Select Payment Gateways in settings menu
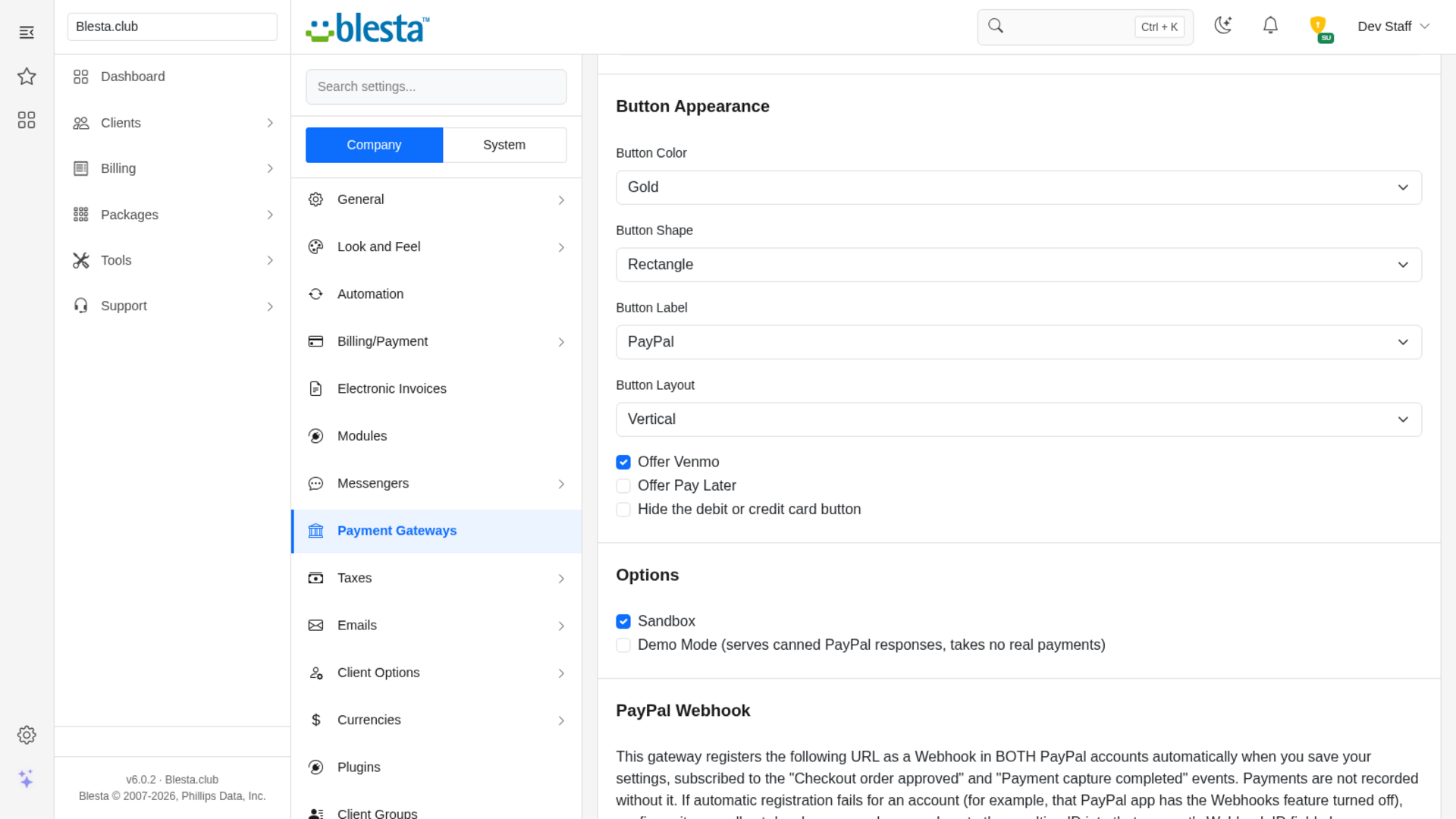Image resolution: width=1456 pixels, height=819 pixels. point(436,531)
